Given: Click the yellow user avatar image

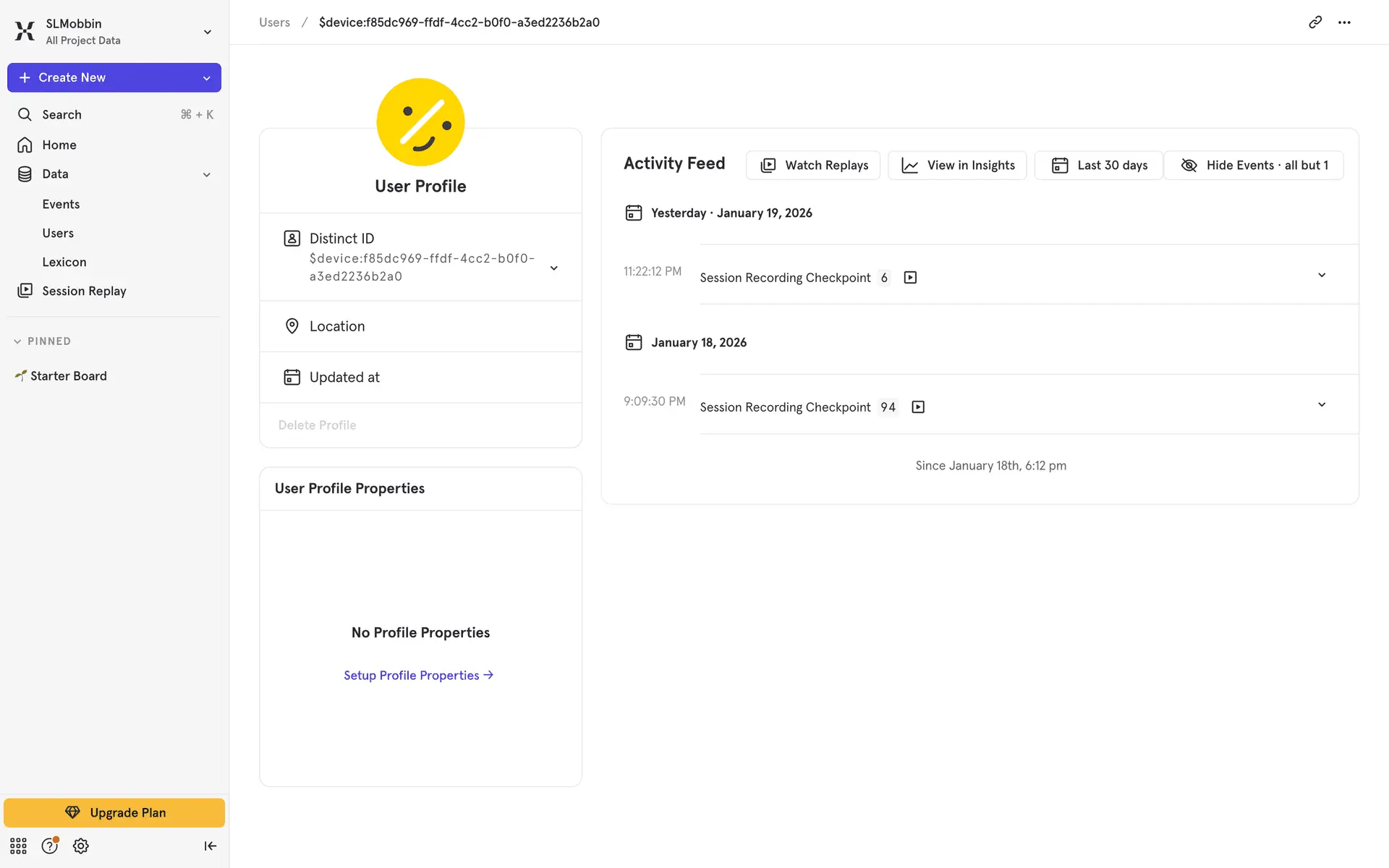Looking at the screenshot, I should [420, 122].
